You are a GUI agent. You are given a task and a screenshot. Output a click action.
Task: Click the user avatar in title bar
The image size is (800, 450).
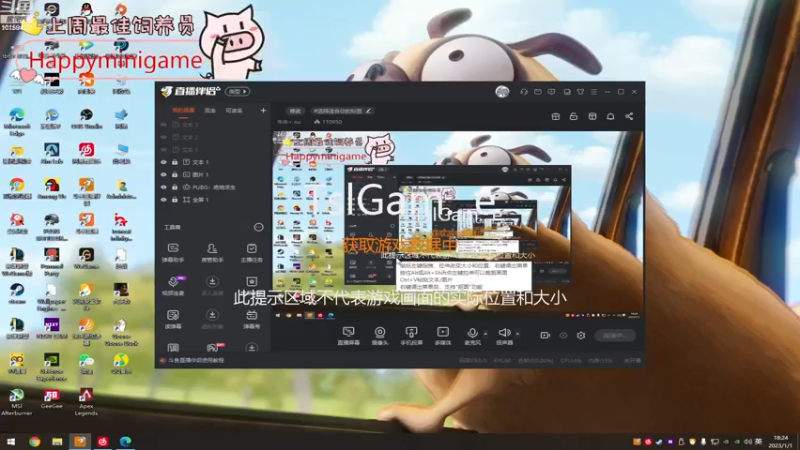coord(502,92)
